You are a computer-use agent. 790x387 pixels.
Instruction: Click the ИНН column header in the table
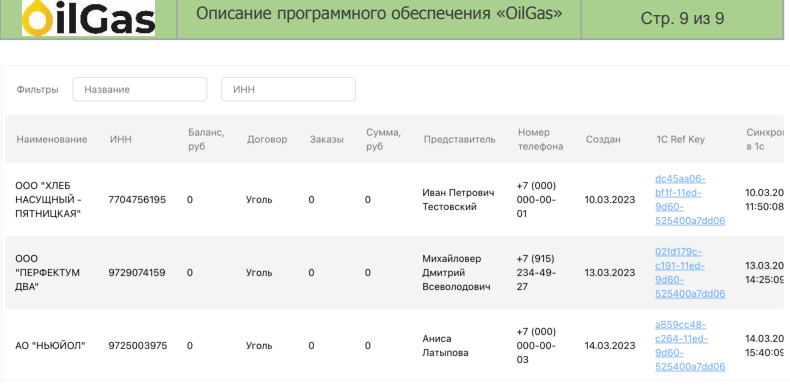(120, 140)
